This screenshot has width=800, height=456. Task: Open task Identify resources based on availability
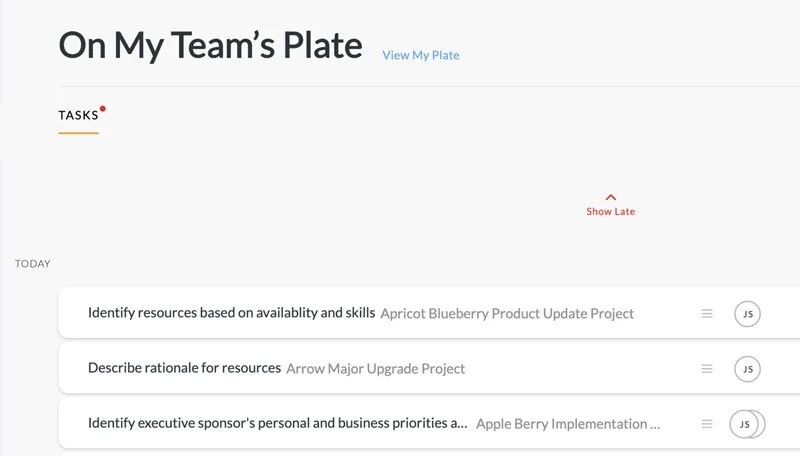click(x=231, y=313)
